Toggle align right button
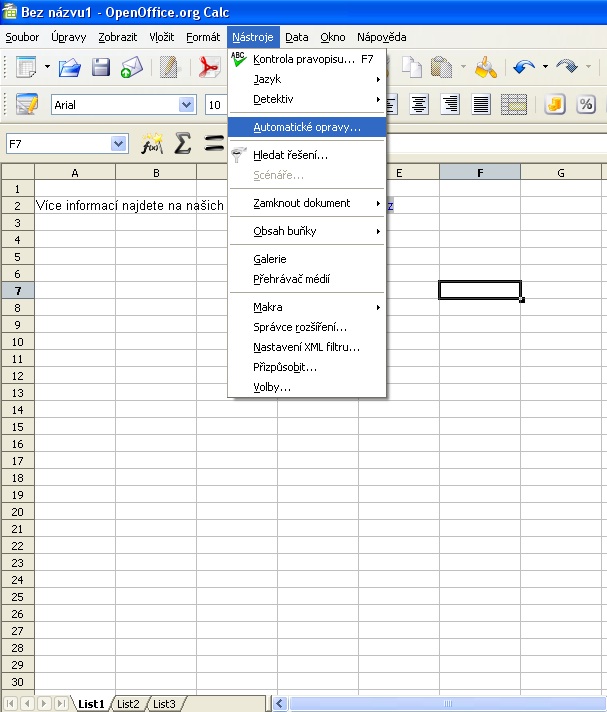 point(450,105)
